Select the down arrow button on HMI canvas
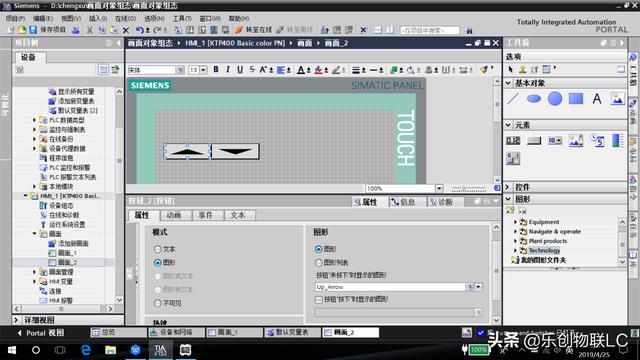The height and width of the screenshot is (360, 640). pyautogui.click(x=235, y=151)
